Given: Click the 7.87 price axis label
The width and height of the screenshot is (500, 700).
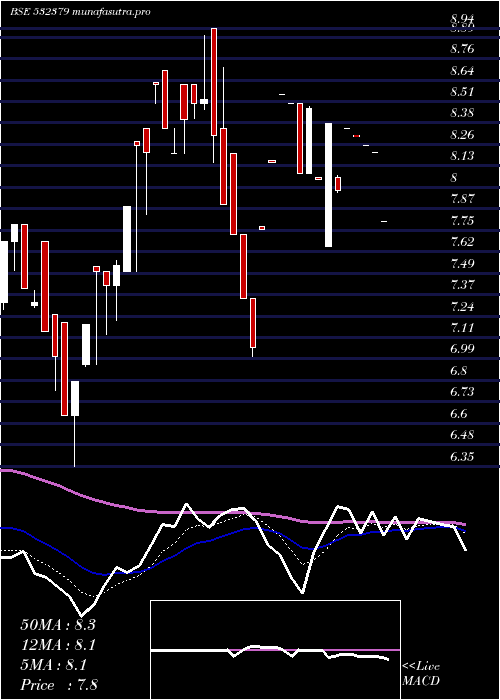Looking at the screenshot, I should (462, 199).
